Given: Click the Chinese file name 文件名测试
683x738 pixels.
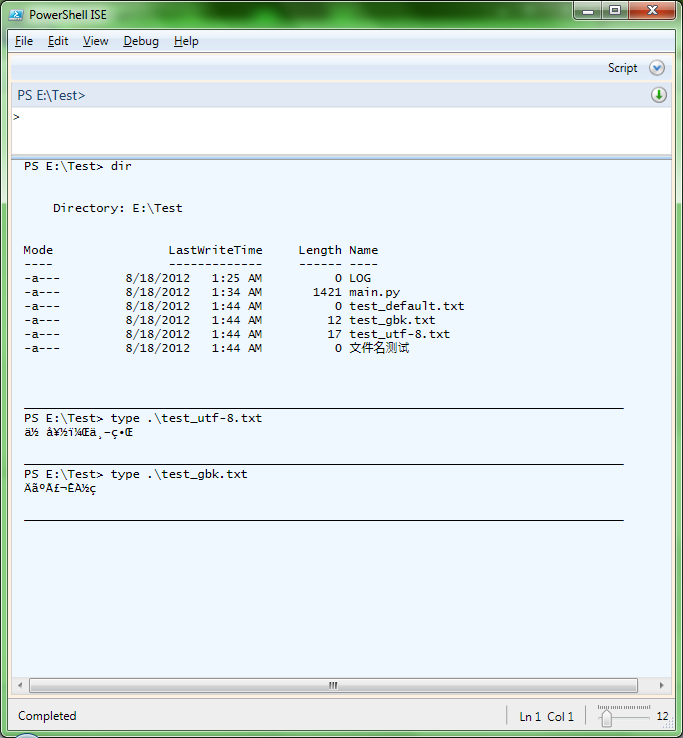Looking at the screenshot, I should pos(379,348).
